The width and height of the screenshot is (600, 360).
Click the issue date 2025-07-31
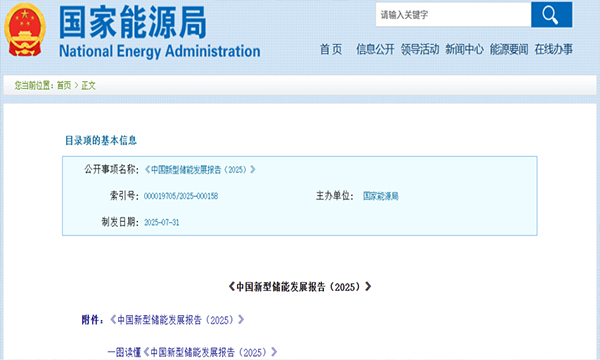161,222
